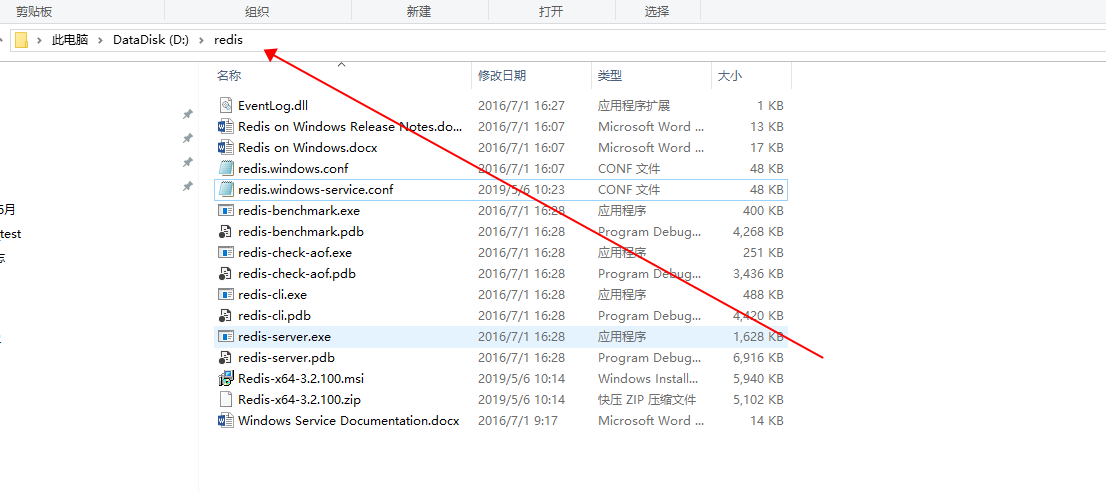The height and width of the screenshot is (493, 1106).
Task: Select the file name Redis on Windows.docx
Action: (x=308, y=148)
